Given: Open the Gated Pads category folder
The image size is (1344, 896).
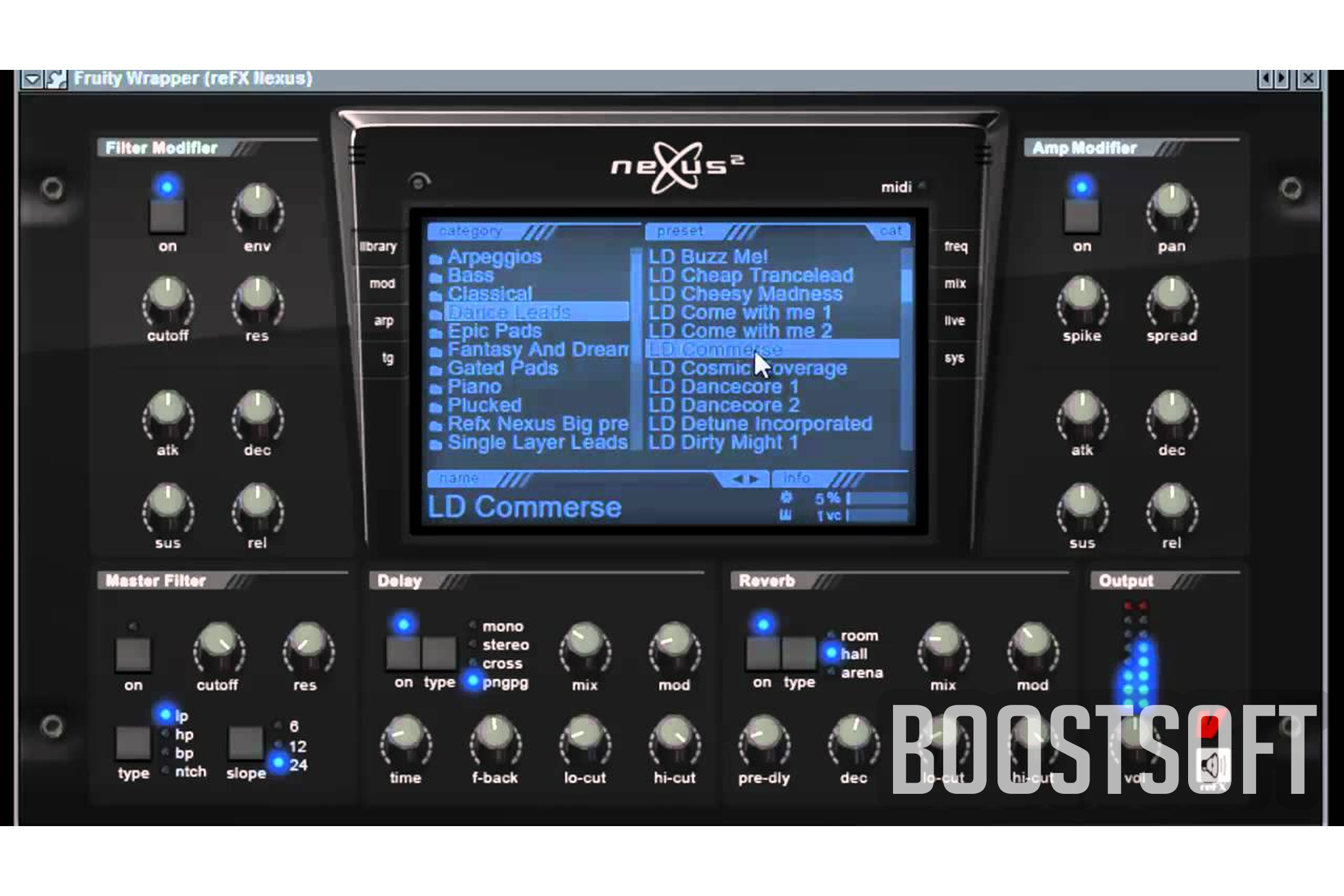Looking at the screenshot, I should pyautogui.click(x=494, y=369).
